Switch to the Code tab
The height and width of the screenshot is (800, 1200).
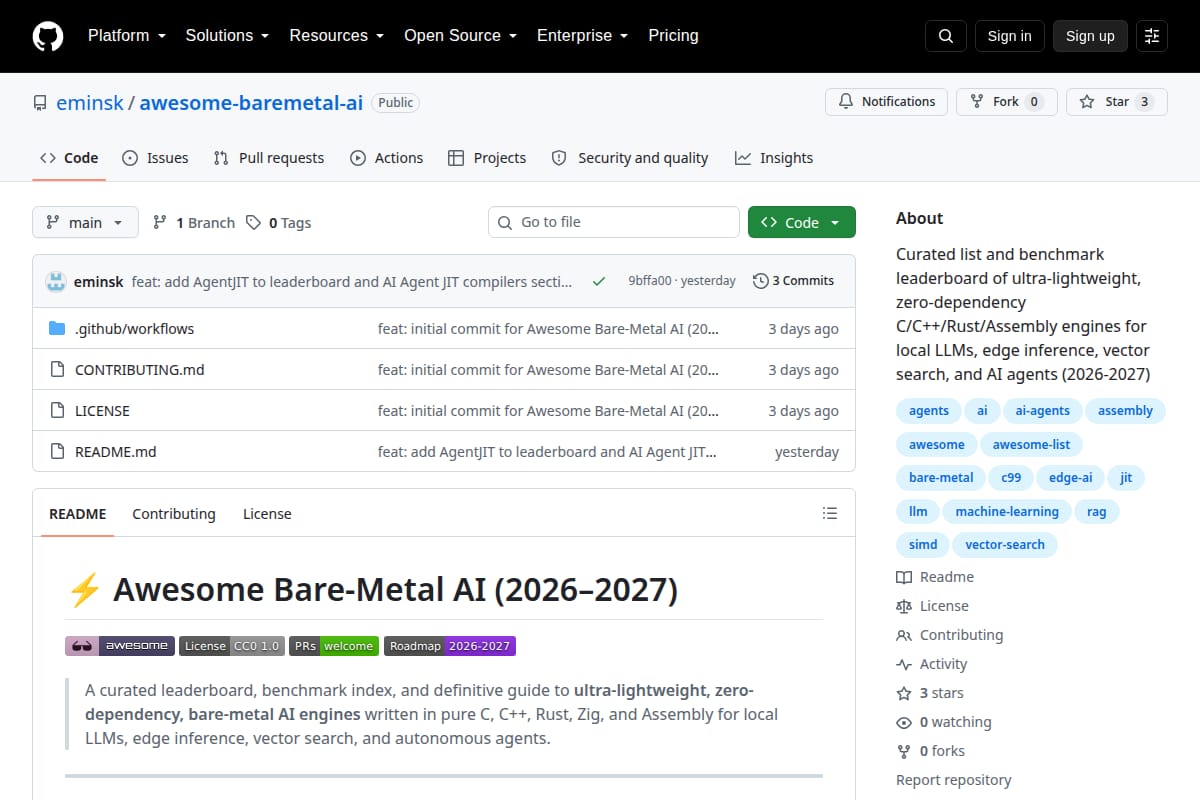[x=69, y=158]
